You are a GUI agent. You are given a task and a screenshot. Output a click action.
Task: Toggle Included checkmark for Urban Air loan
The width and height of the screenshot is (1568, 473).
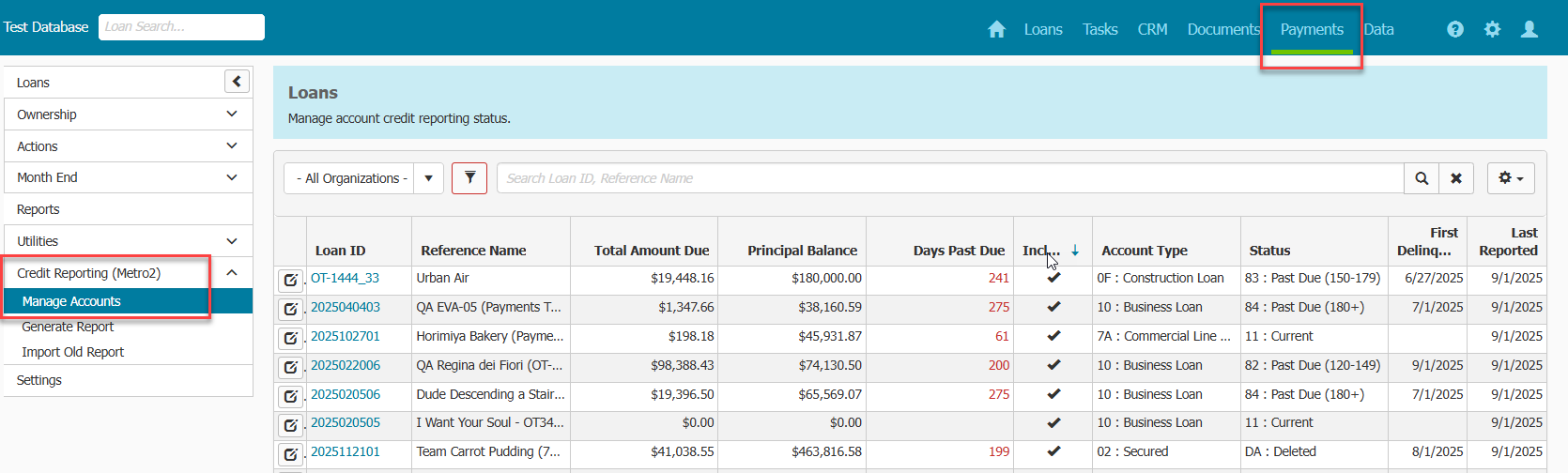[1053, 279]
